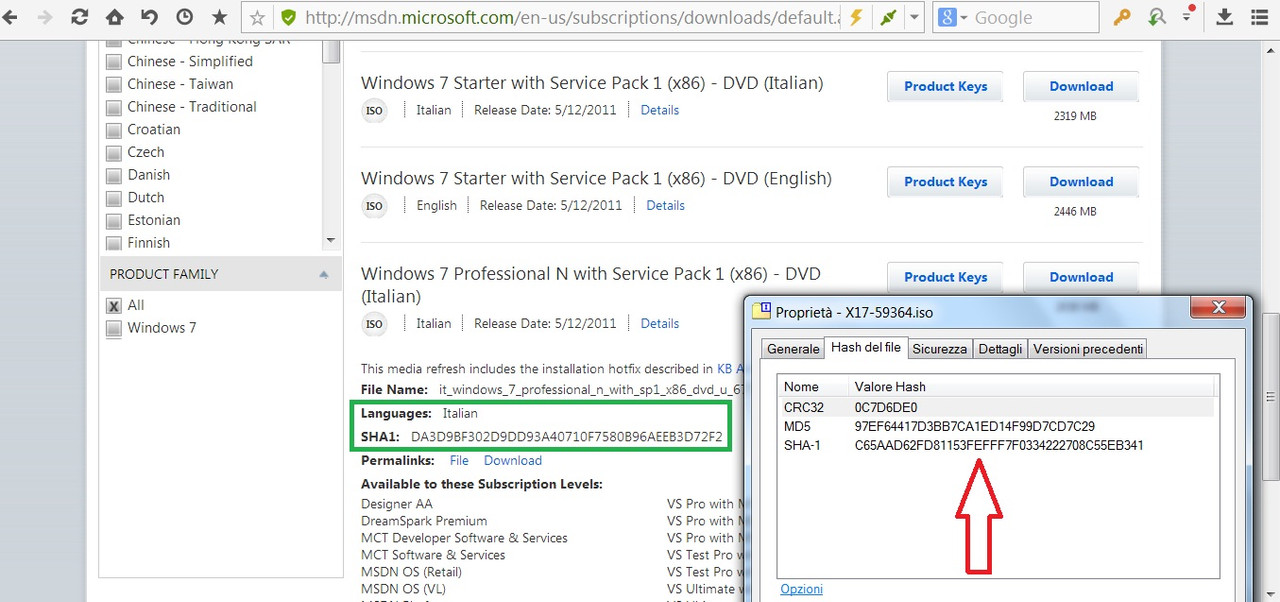Tick the Chinese - Traditional checkbox
This screenshot has height=602, width=1280.
click(113, 107)
